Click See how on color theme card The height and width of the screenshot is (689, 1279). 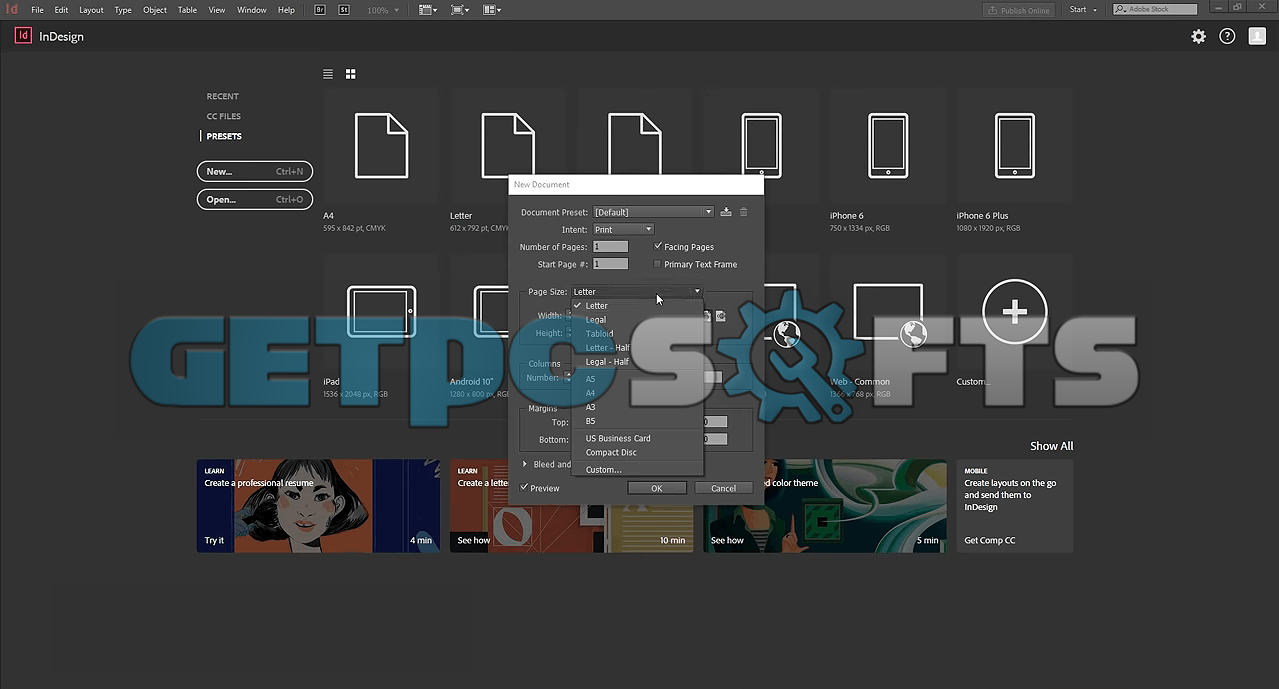pos(727,540)
